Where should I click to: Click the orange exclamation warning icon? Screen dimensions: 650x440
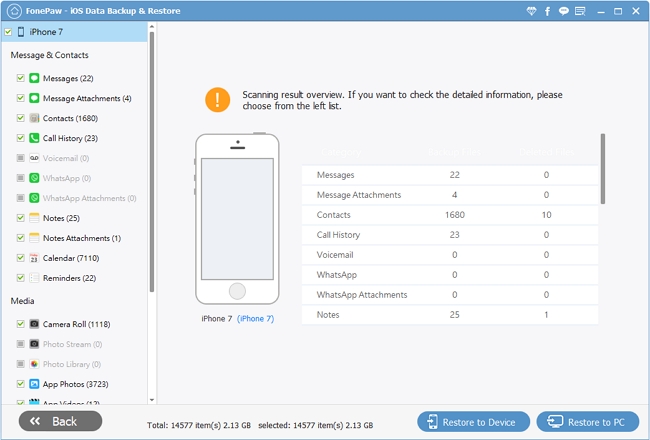[217, 100]
